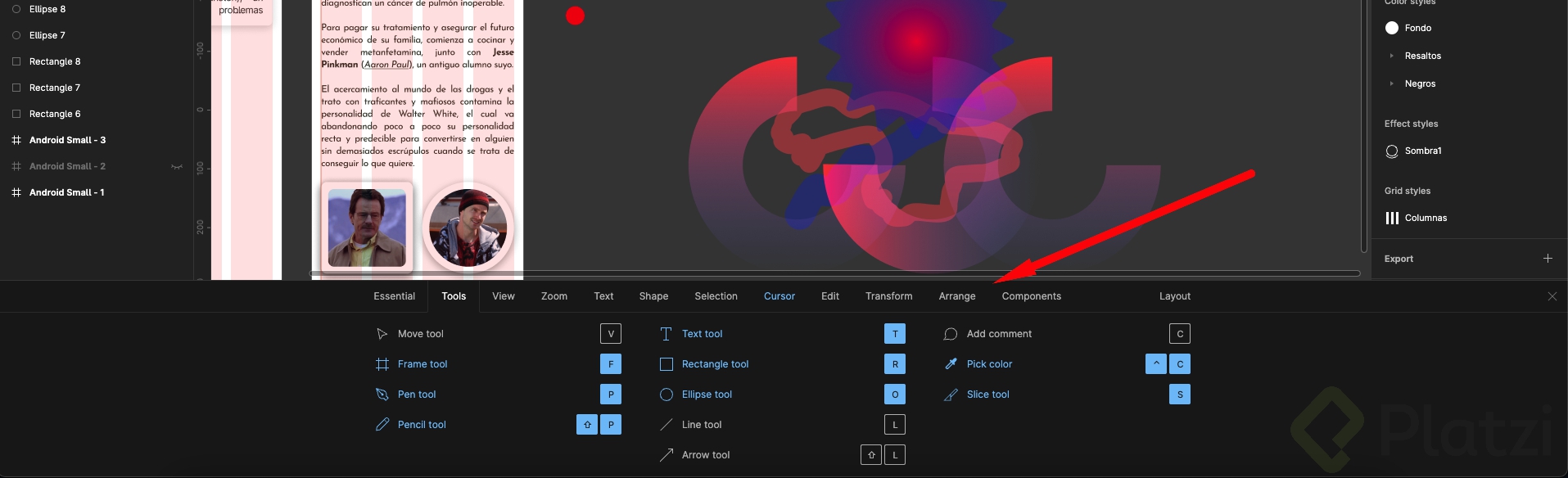Click the Sombra1 effect style icon
This screenshot has width=1568, height=478.
[x=1392, y=151]
